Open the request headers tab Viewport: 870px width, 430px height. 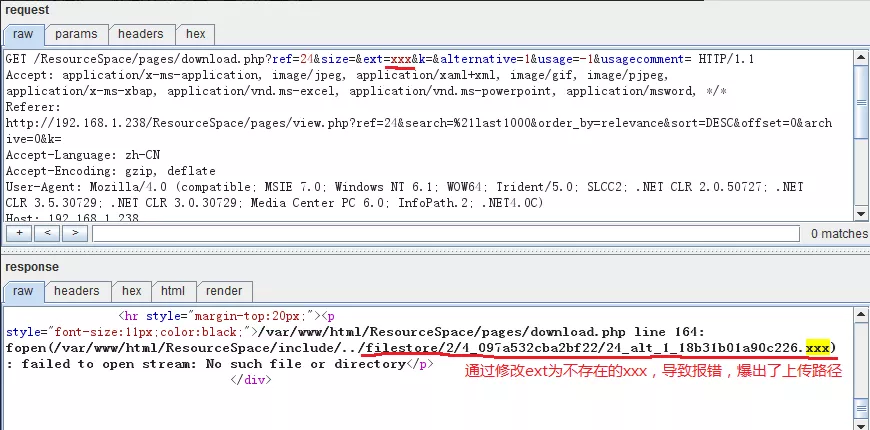(140, 34)
